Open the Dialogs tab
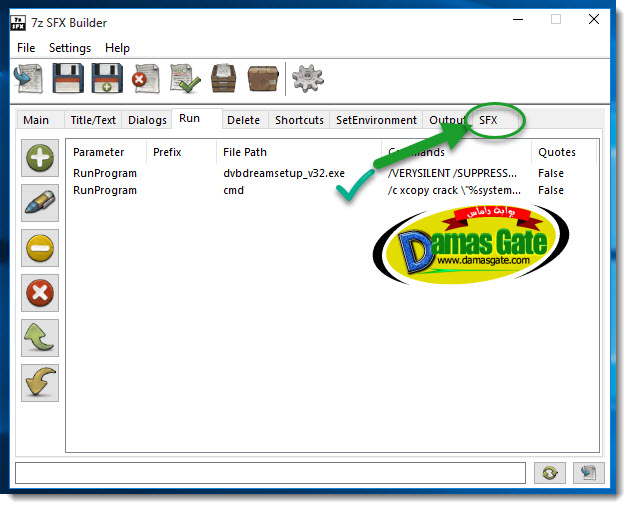Screen dimensions: 631x509 tap(147, 120)
